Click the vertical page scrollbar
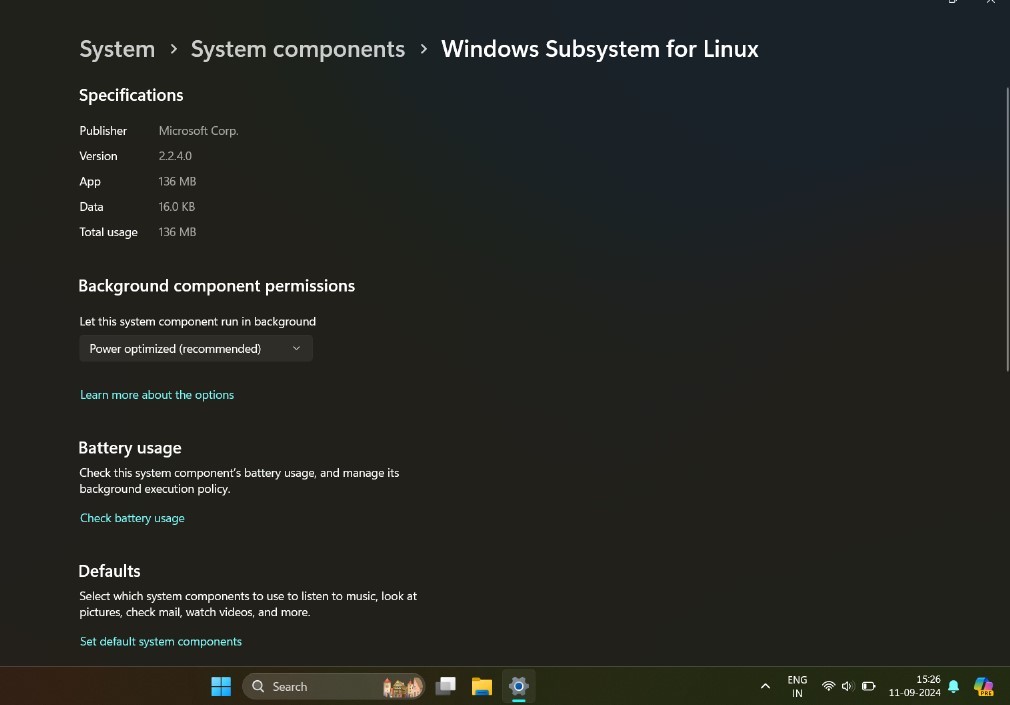This screenshot has height=705, width=1010. pos(1007,229)
